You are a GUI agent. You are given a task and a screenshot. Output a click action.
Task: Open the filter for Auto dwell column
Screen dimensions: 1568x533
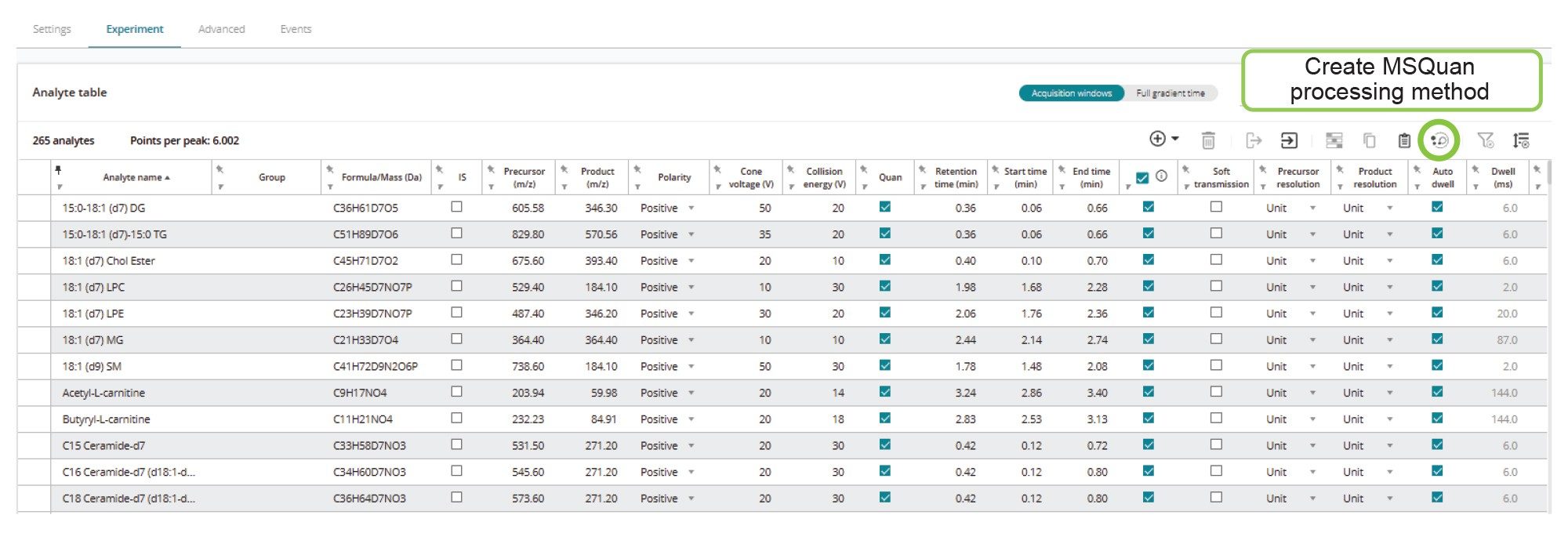1417,187
